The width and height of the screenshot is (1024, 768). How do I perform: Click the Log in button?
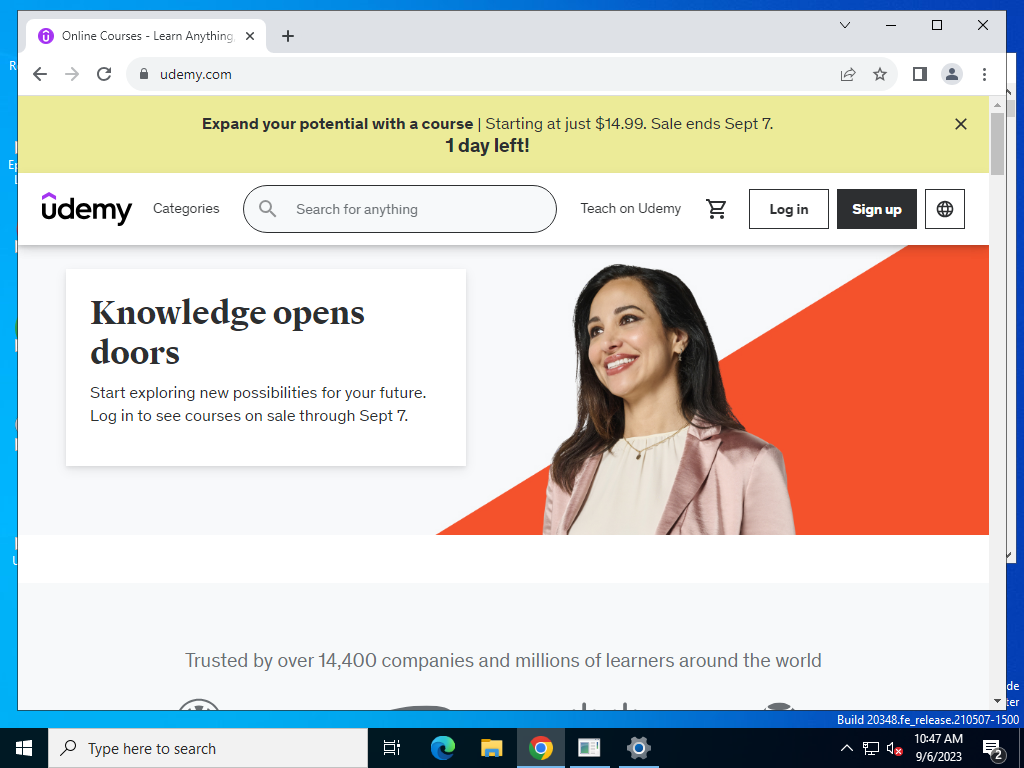point(789,209)
